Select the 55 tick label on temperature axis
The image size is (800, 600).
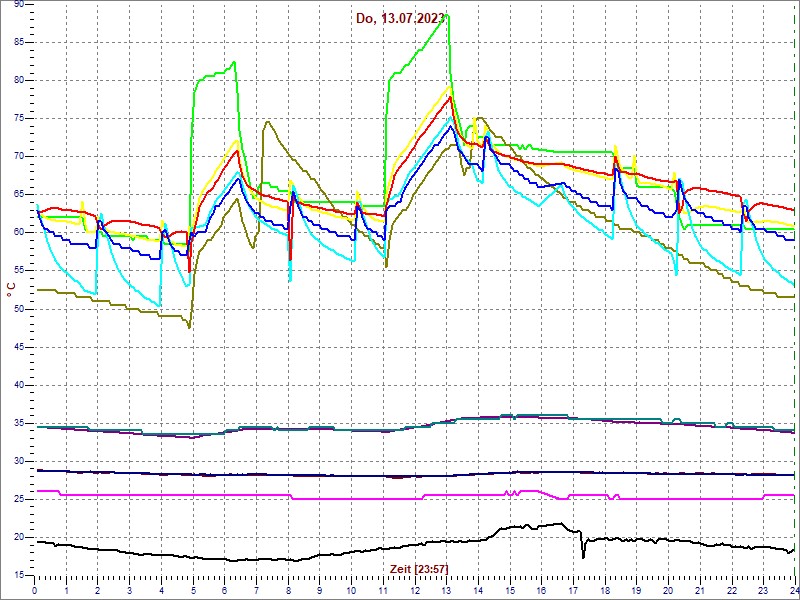18,271
